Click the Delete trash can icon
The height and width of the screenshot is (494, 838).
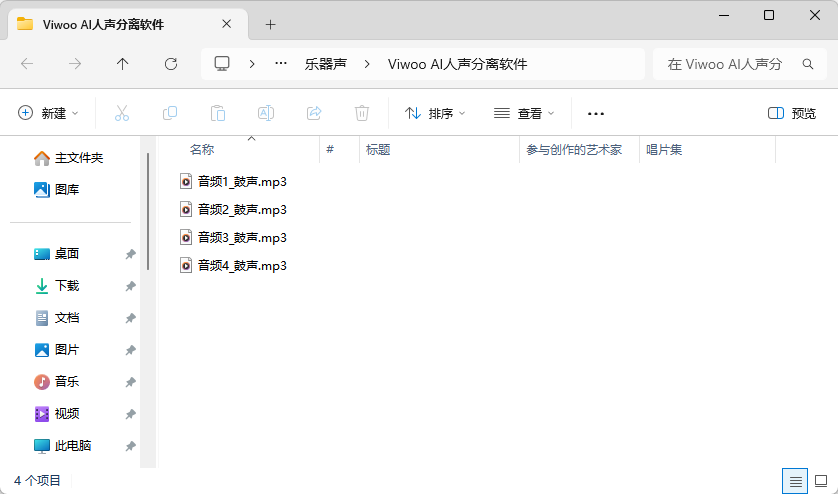(x=362, y=113)
